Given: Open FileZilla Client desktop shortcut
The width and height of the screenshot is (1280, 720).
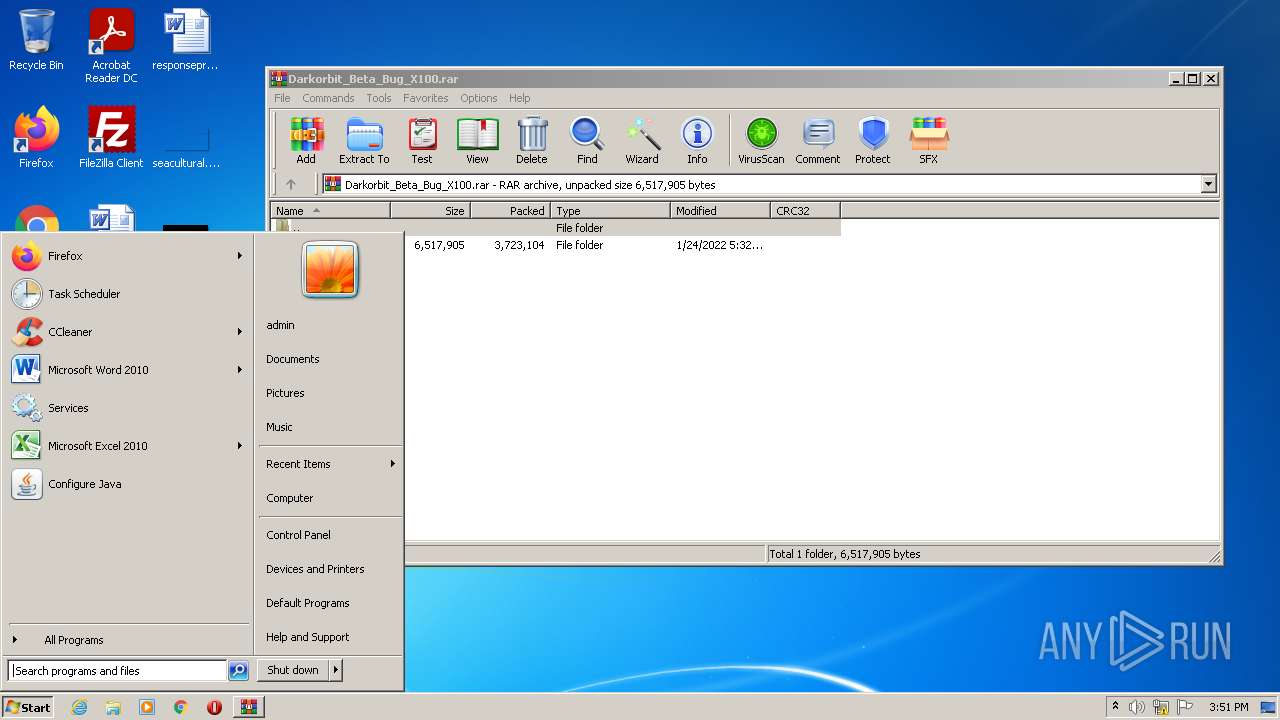Looking at the screenshot, I should pyautogui.click(x=111, y=138).
